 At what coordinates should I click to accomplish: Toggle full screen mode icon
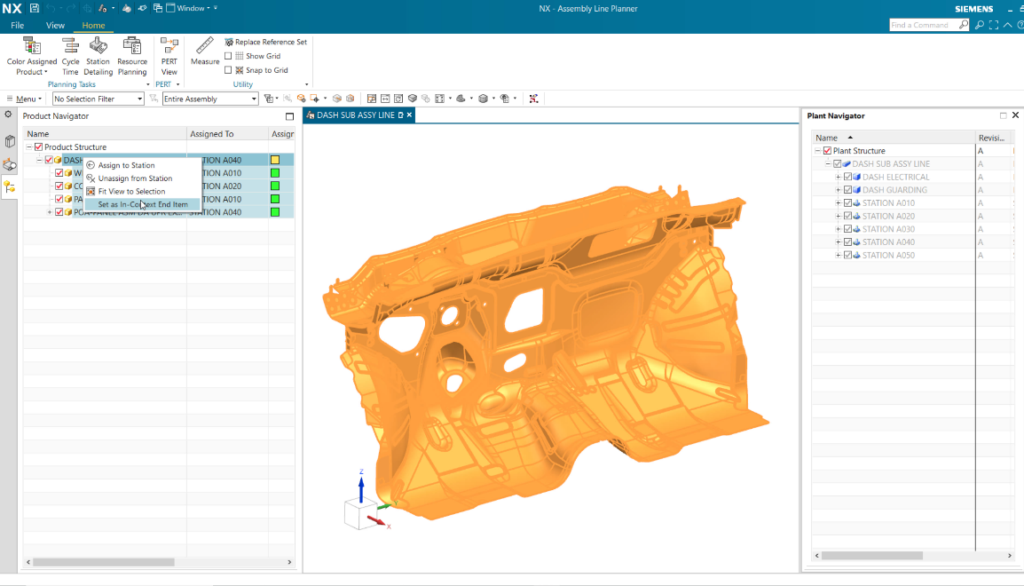click(993, 25)
